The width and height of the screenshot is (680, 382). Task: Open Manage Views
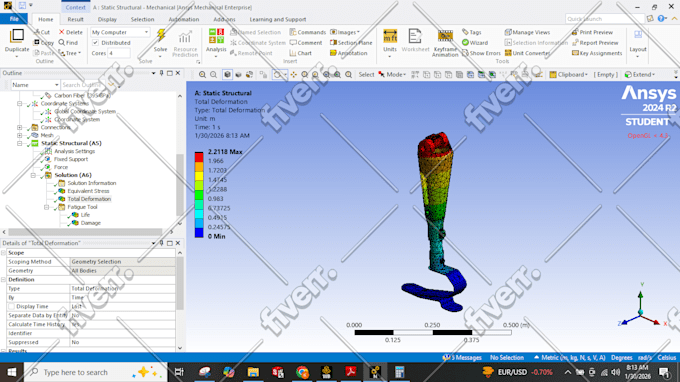click(x=527, y=32)
